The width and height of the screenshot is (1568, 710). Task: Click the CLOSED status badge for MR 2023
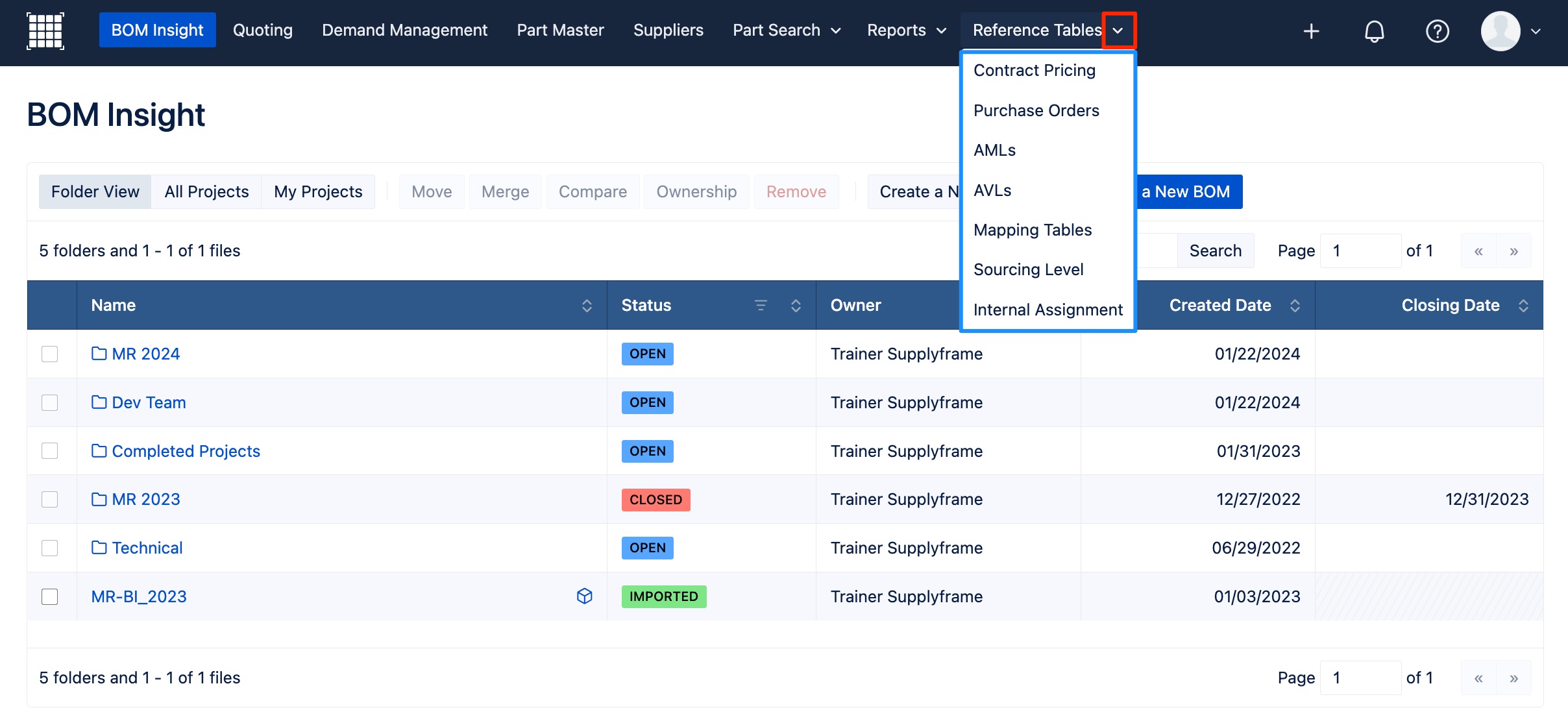pos(655,500)
